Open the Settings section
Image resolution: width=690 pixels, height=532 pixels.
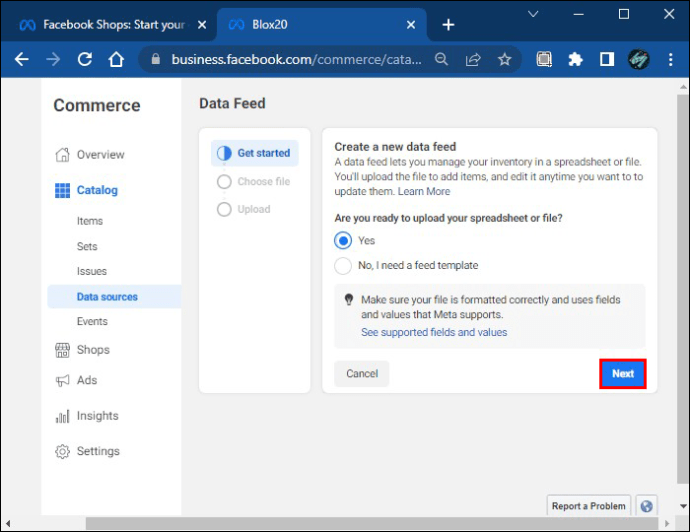(98, 451)
